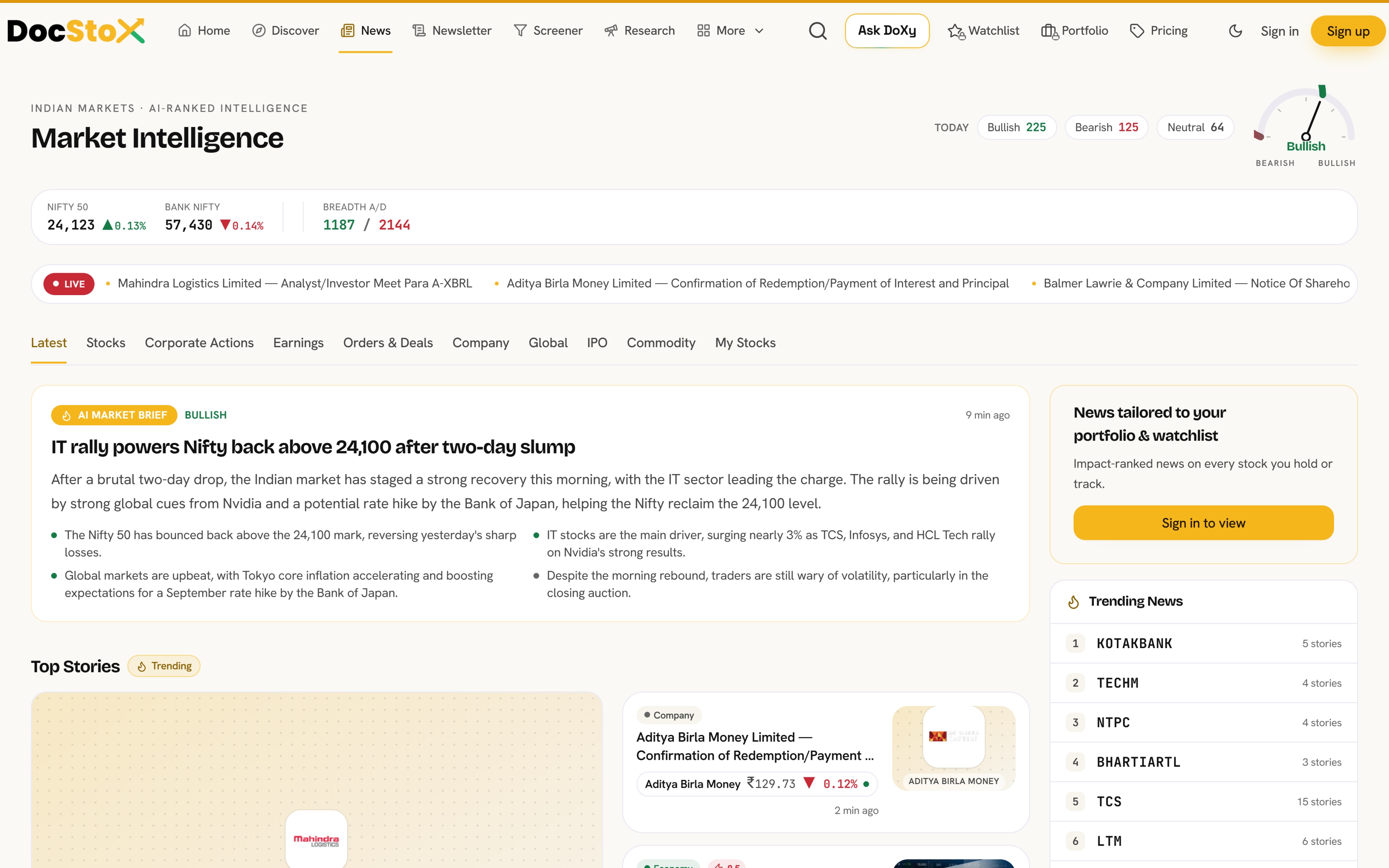Open the Research nav item
Viewport: 1389px width, 868px height.
click(x=640, y=30)
